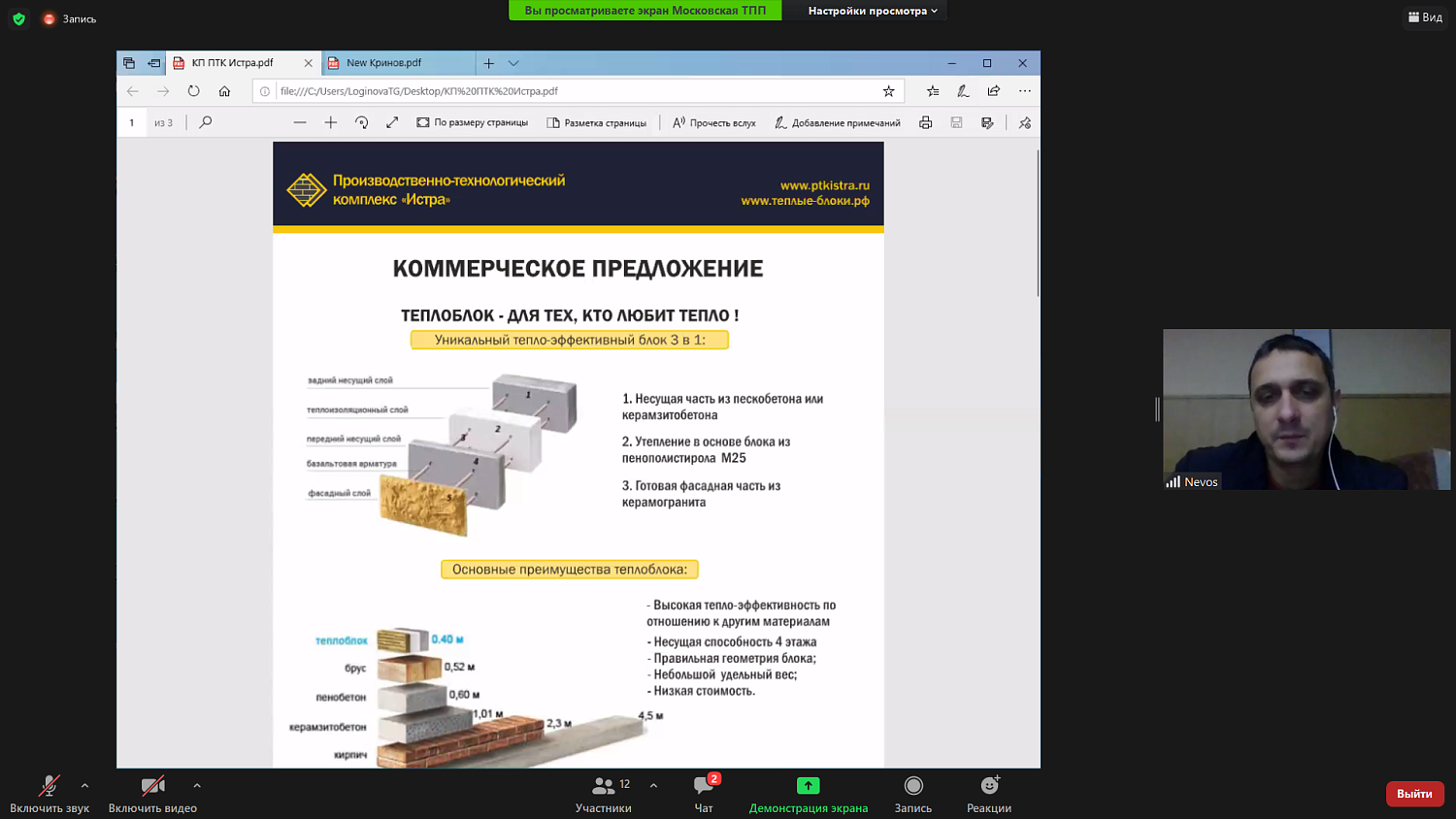Switch to the КП ПТК Истра.pdf tab
This screenshot has width=1456, height=819.
233,63
